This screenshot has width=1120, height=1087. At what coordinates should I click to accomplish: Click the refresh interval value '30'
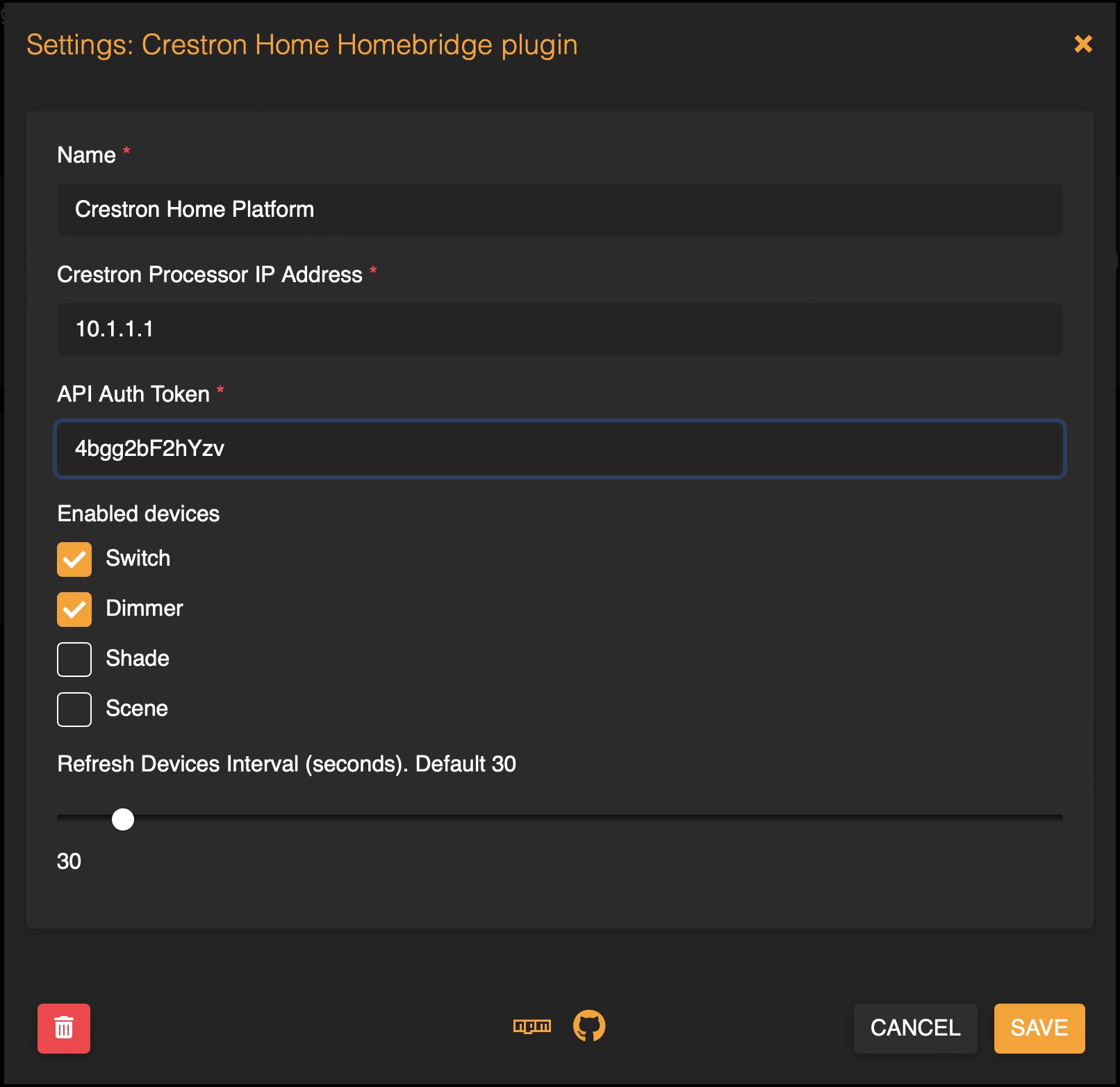coord(69,861)
